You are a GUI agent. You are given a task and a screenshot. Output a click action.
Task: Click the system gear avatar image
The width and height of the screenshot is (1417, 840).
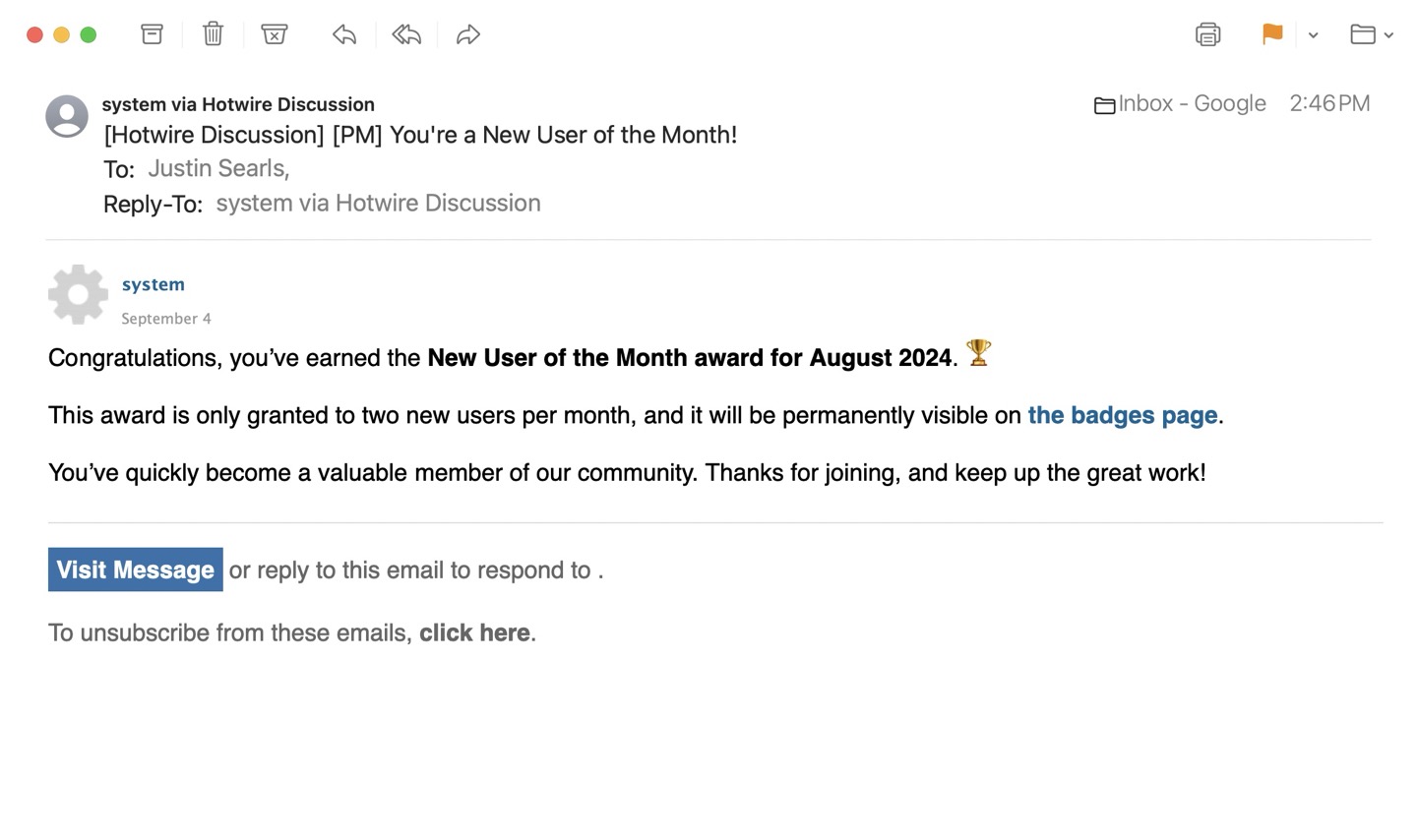(x=78, y=294)
